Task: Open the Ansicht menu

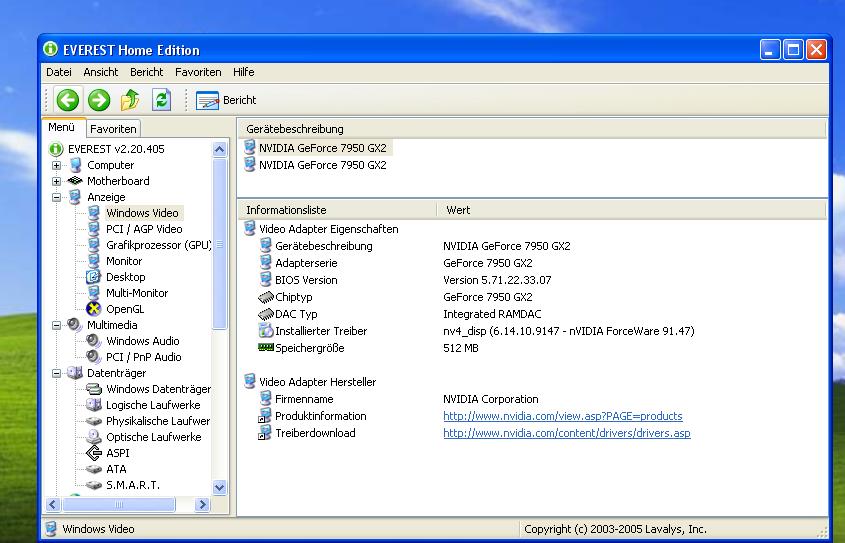Action: tap(101, 72)
